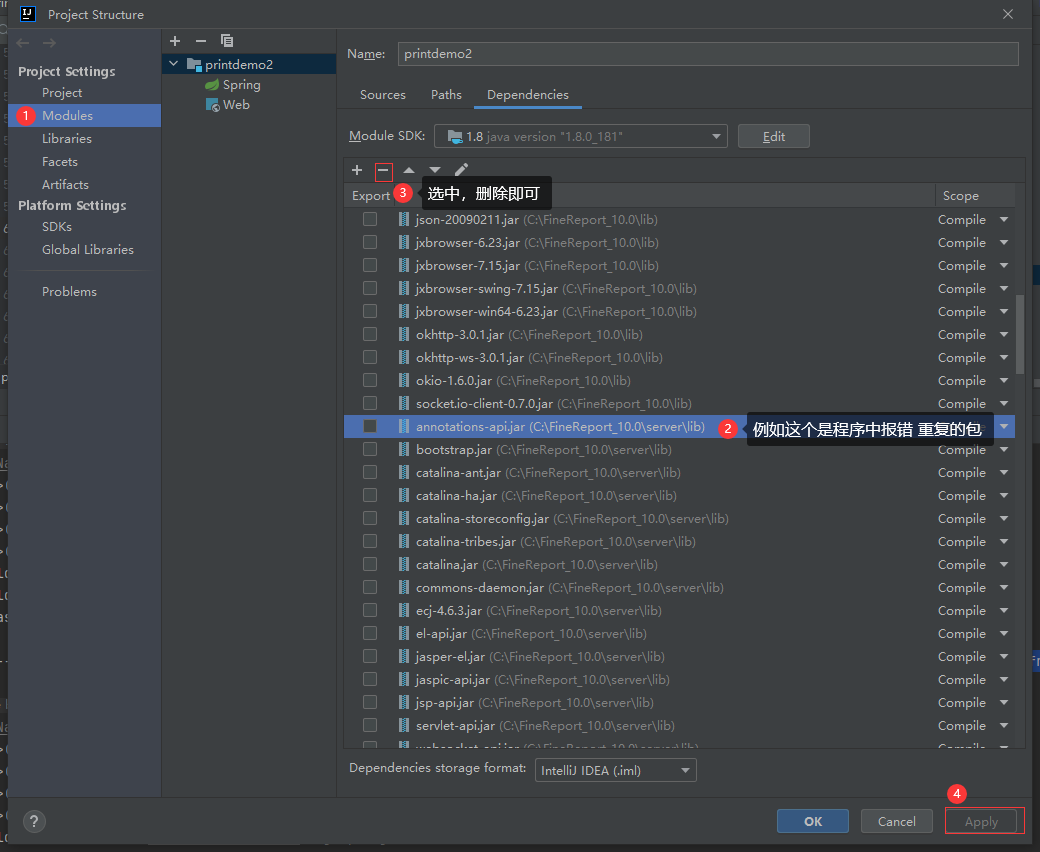Collapse the printdemo2 module tree node
Viewport: 1040px width, 852px height.
click(174, 64)
